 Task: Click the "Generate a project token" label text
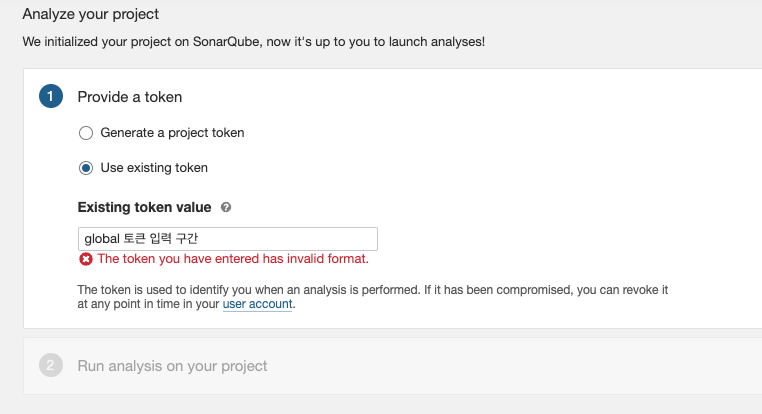click(172, 133)
